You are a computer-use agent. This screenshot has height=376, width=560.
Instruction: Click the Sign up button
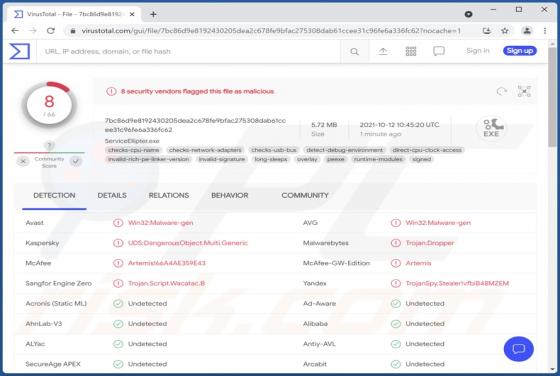[x=520, y=51]
